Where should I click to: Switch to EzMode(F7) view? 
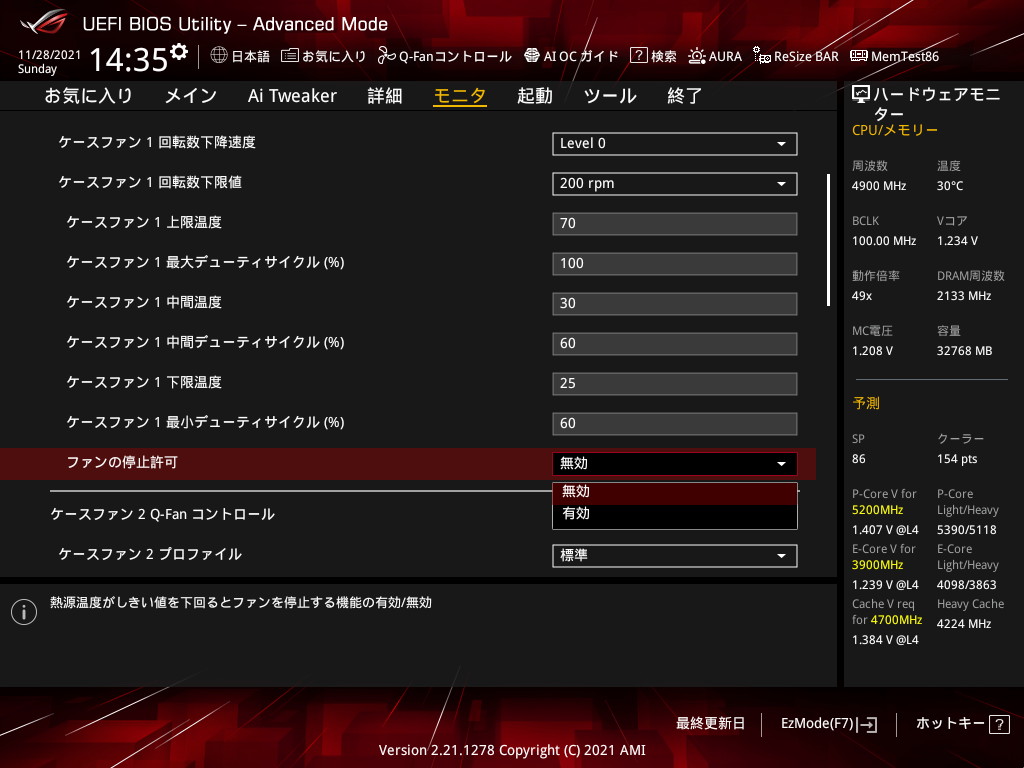click(828, 724)
